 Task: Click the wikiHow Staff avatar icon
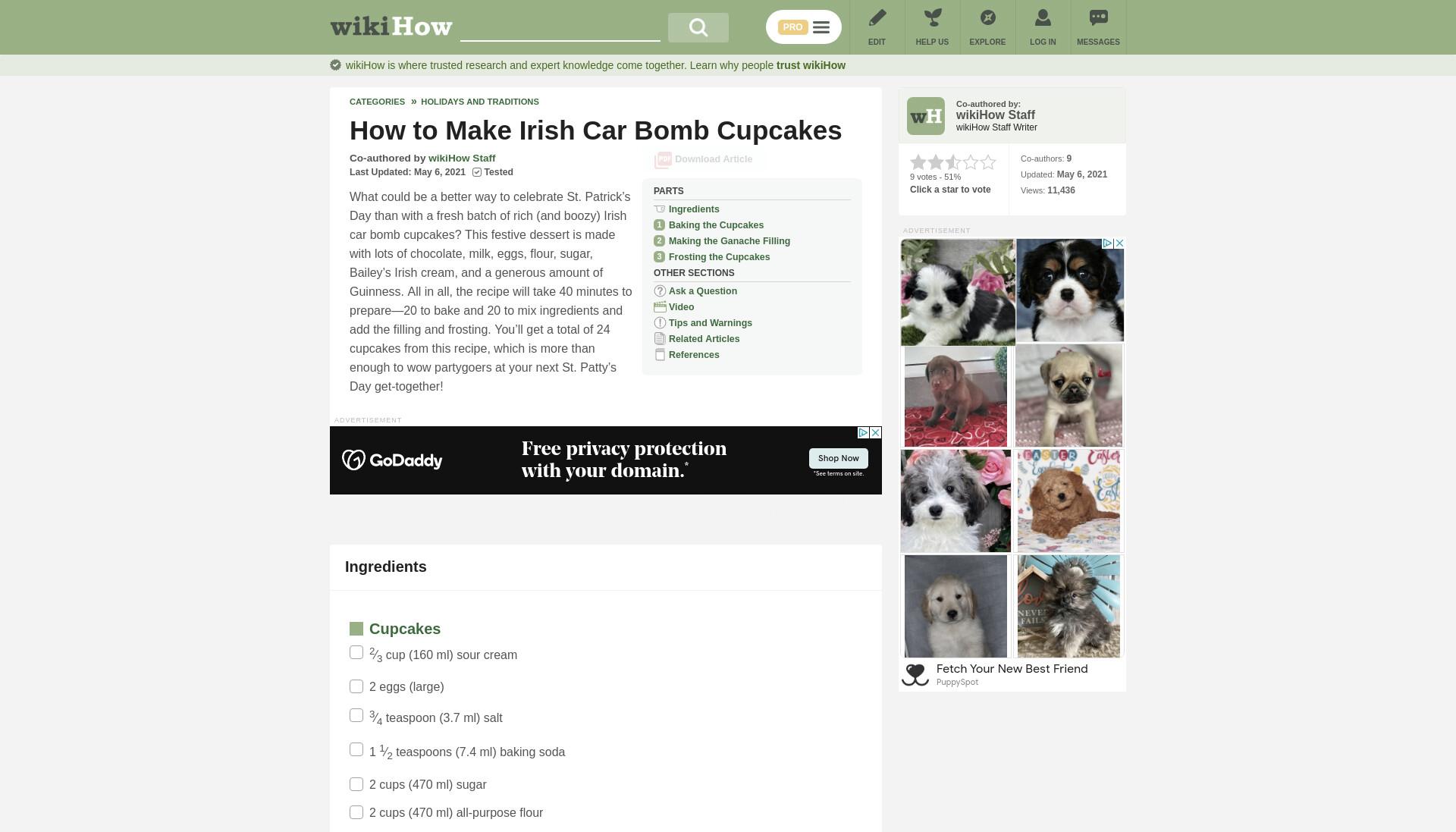(x=926, y=116)
